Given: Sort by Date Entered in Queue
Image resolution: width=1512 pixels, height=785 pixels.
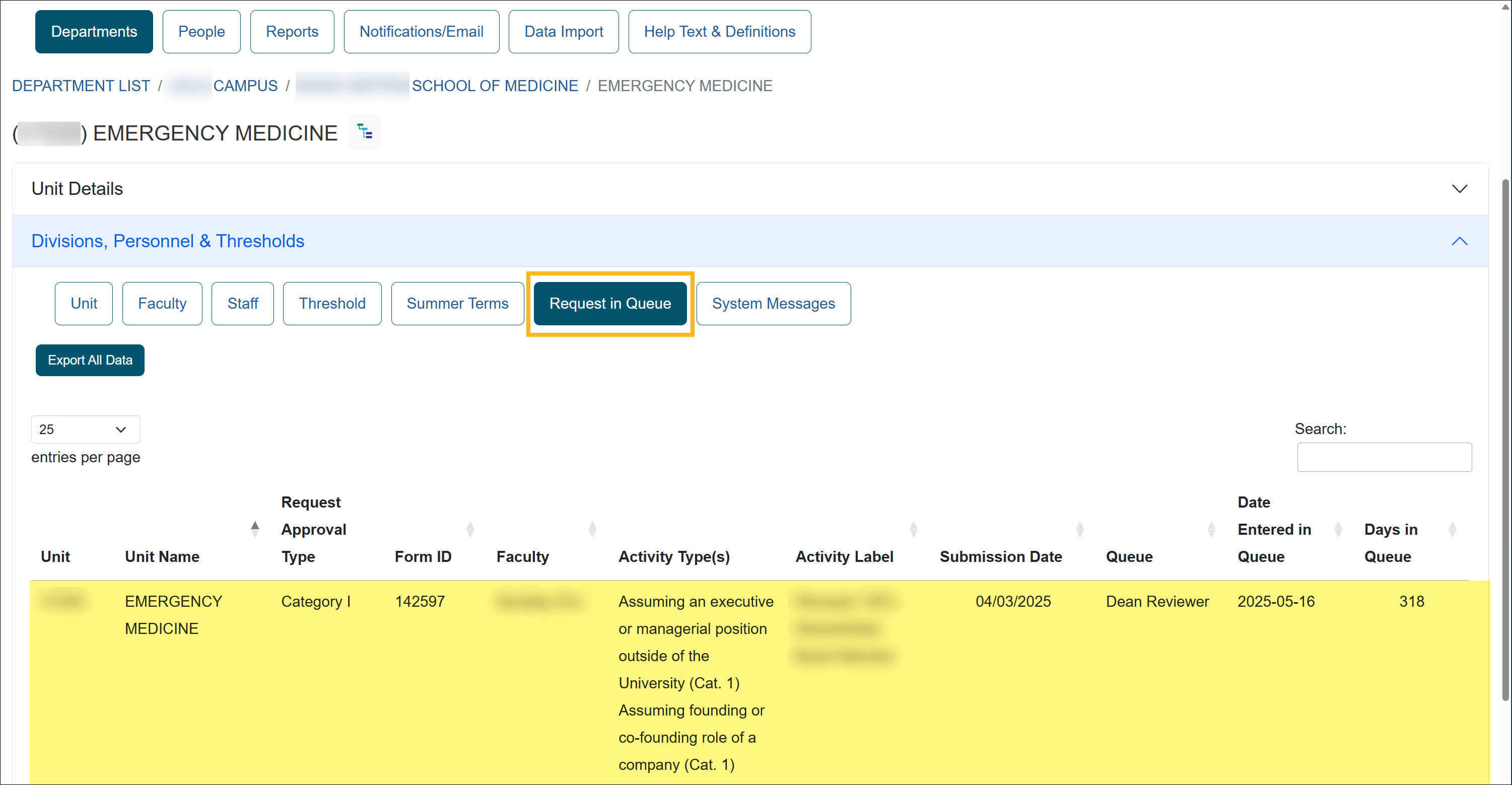Looking at the screenshot, I should [1338, 529].
